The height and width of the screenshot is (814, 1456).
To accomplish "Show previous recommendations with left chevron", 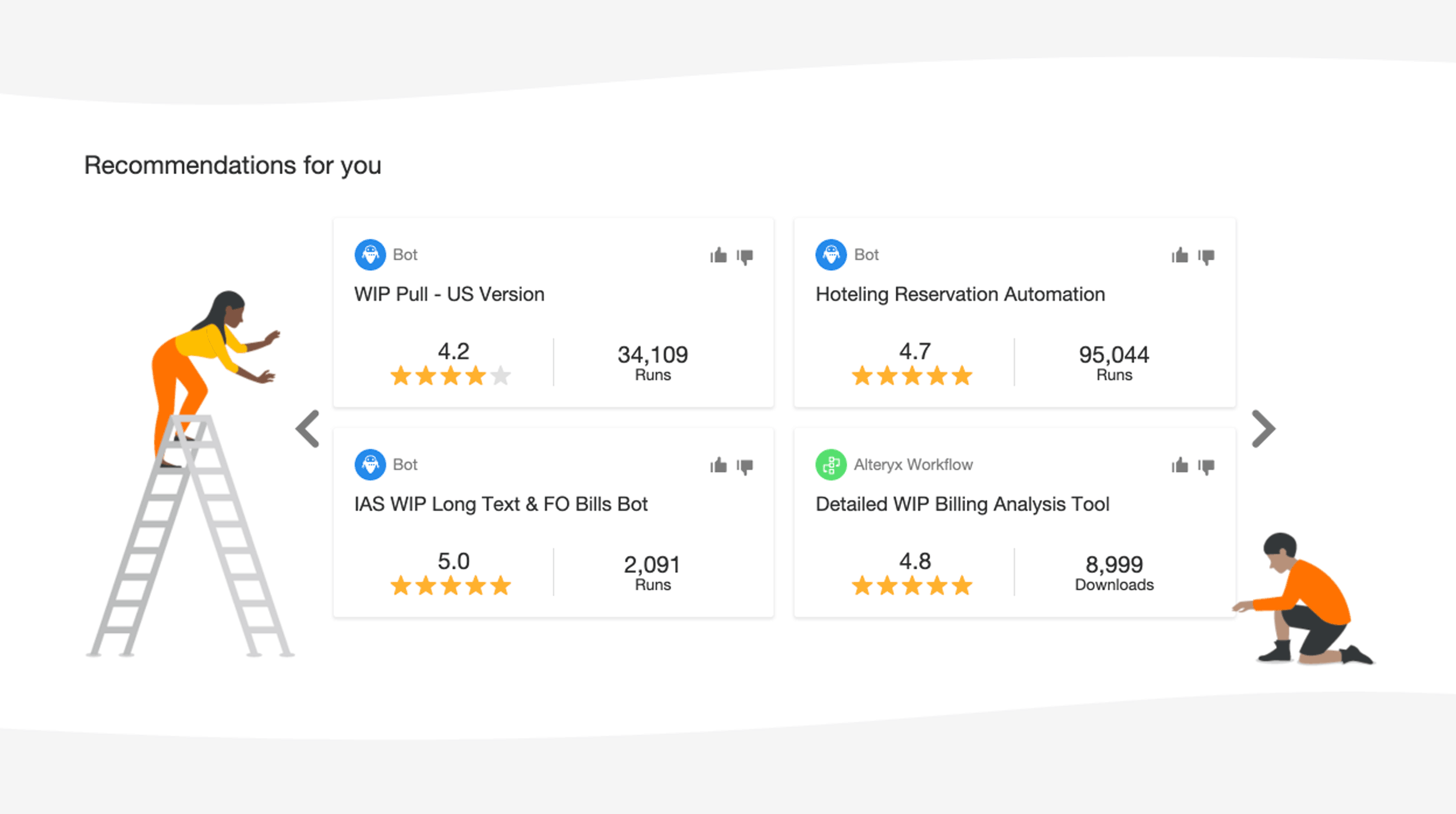I will coord(308,429).
